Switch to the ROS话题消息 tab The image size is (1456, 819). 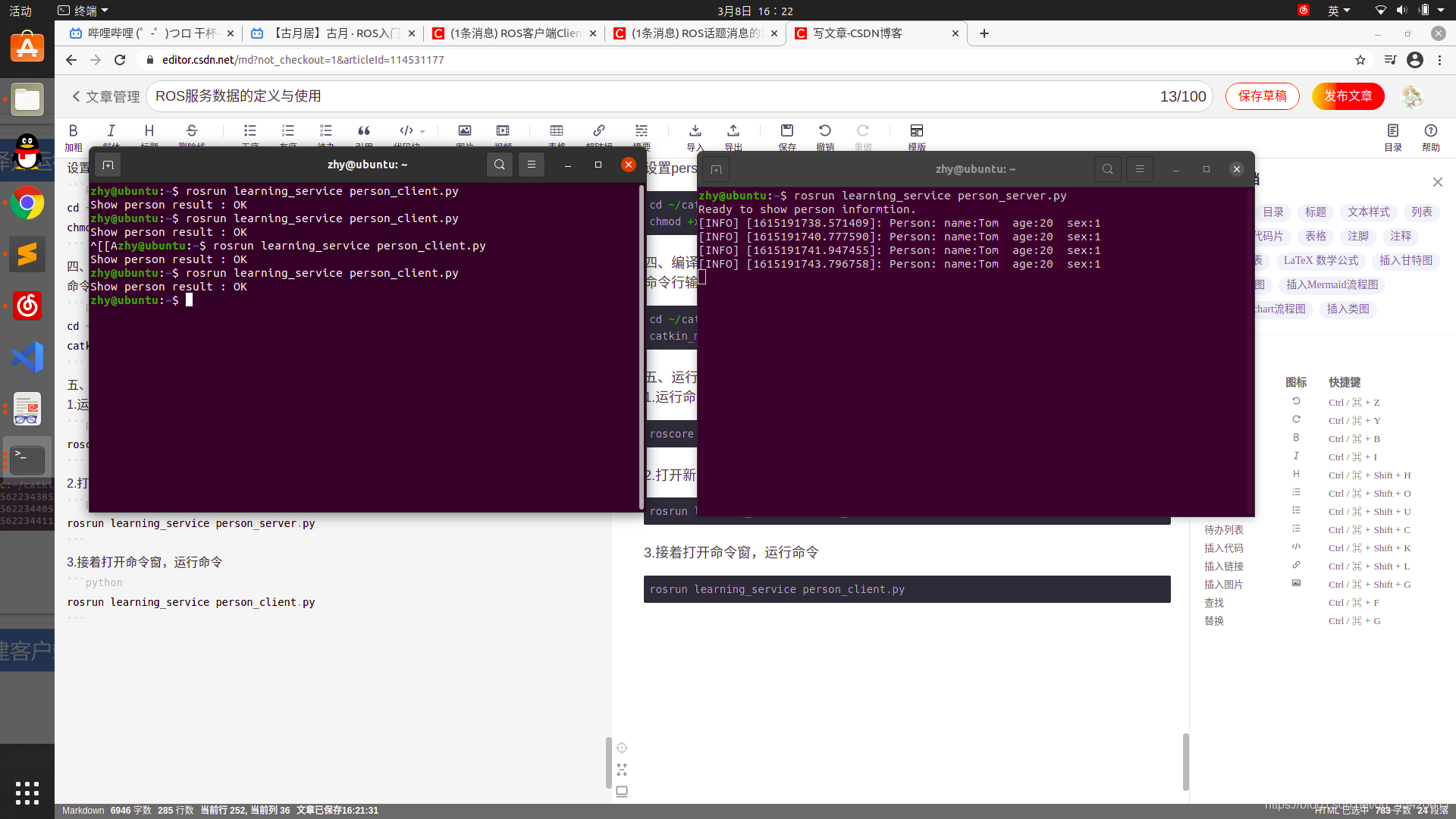point(695,33)
